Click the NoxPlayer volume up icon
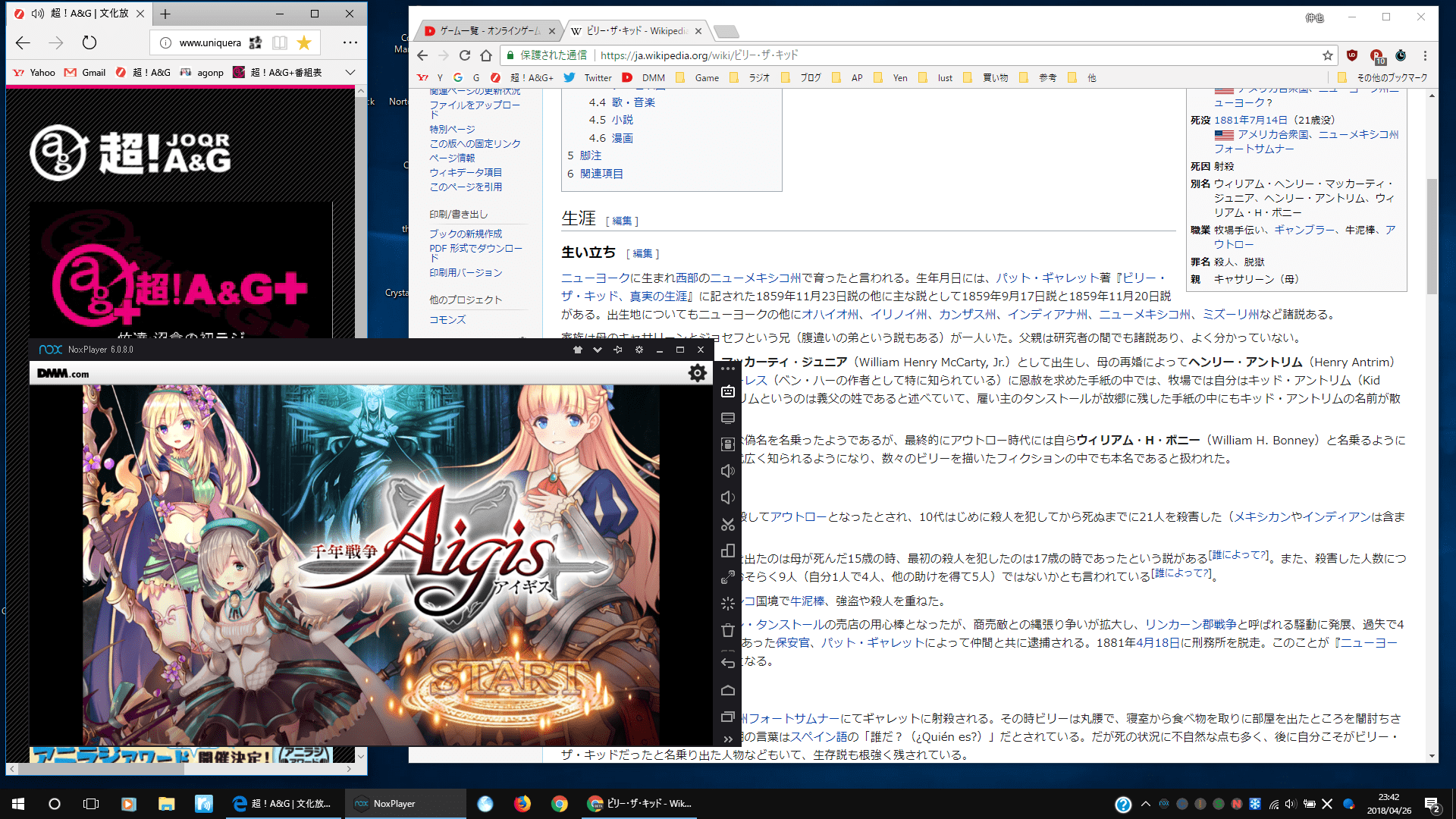The image size is (1456, 819). (727, 471)
